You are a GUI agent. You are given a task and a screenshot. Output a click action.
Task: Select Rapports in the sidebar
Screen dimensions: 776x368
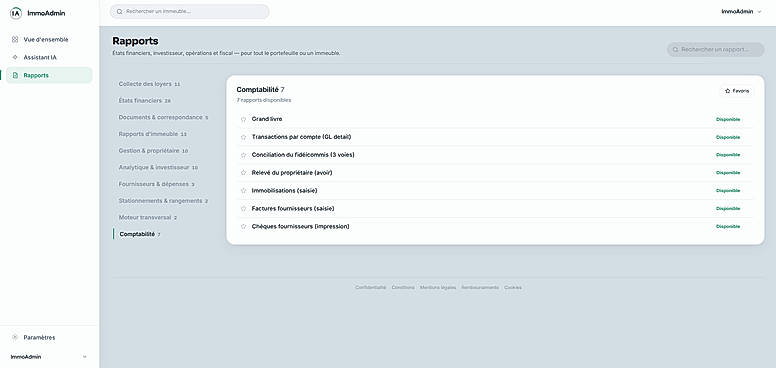pos(49,76)
